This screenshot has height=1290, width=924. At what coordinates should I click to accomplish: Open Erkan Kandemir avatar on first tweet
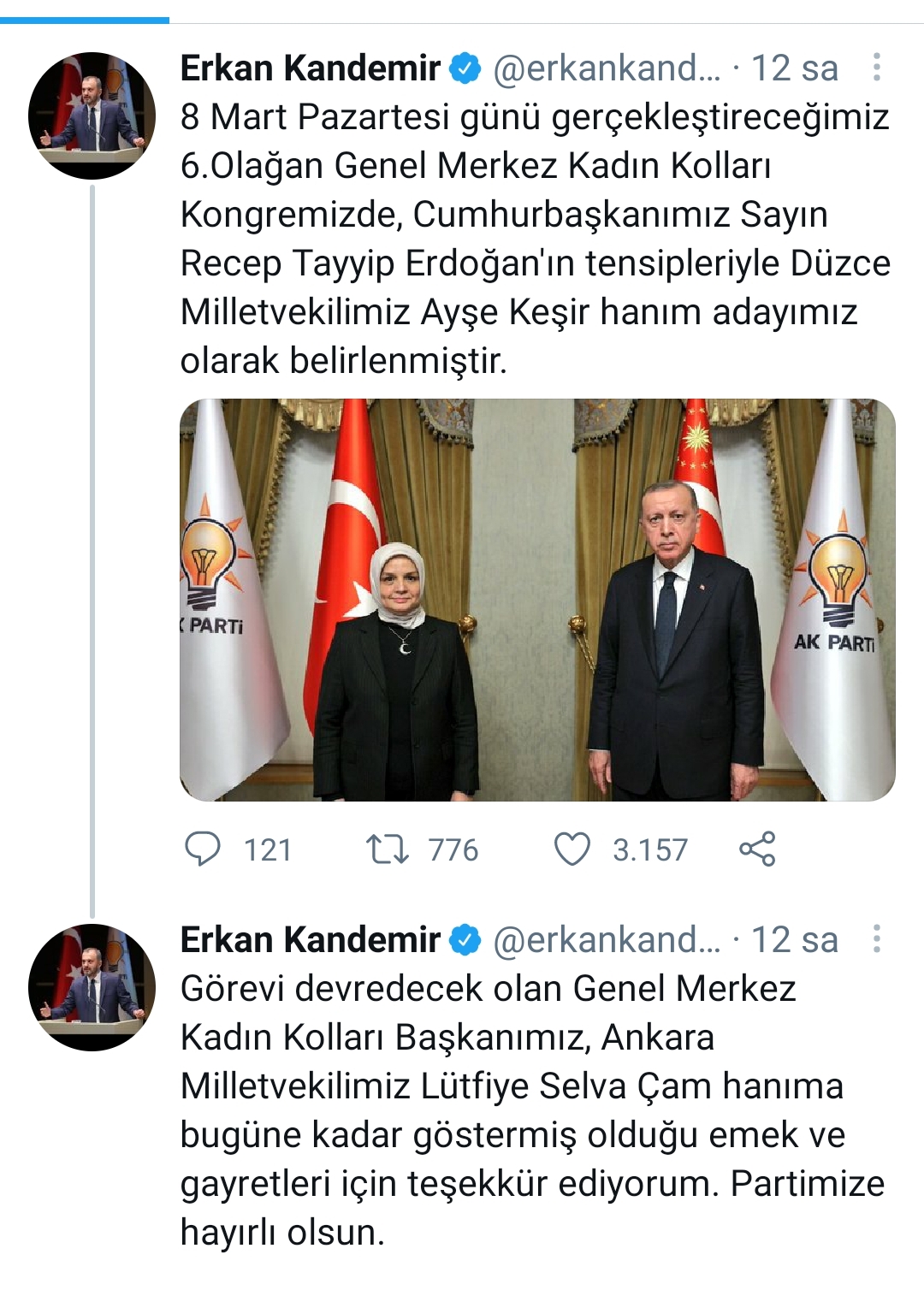click(92, 115)
